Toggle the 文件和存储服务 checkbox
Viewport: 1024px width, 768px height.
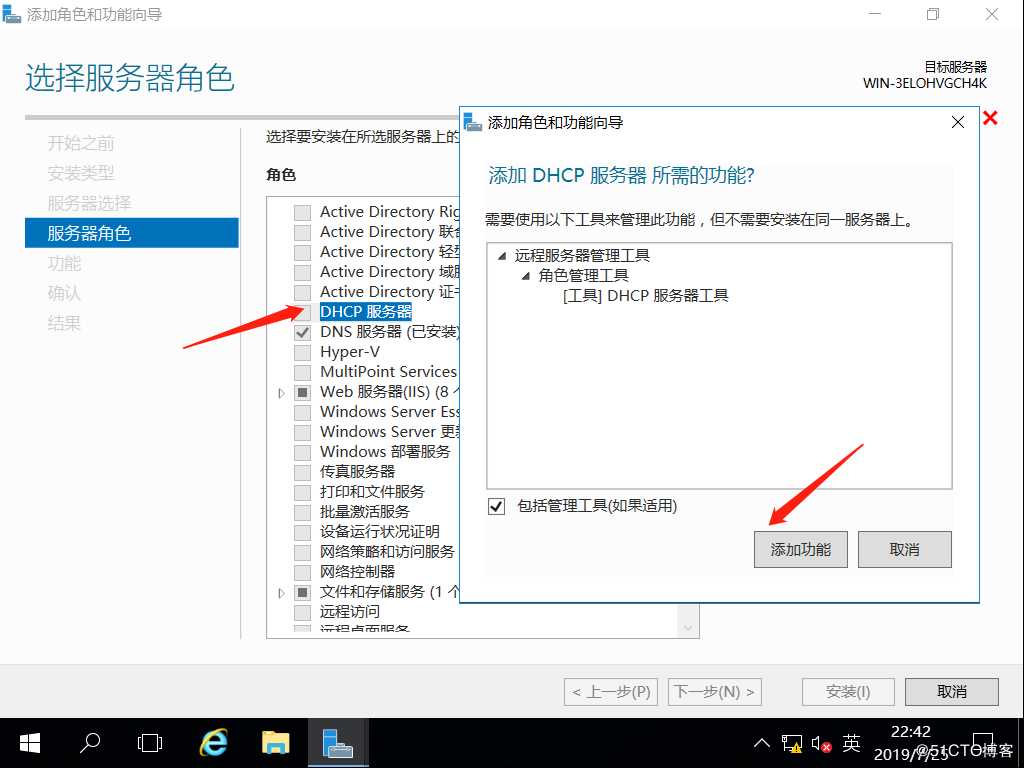click(302, 592)
